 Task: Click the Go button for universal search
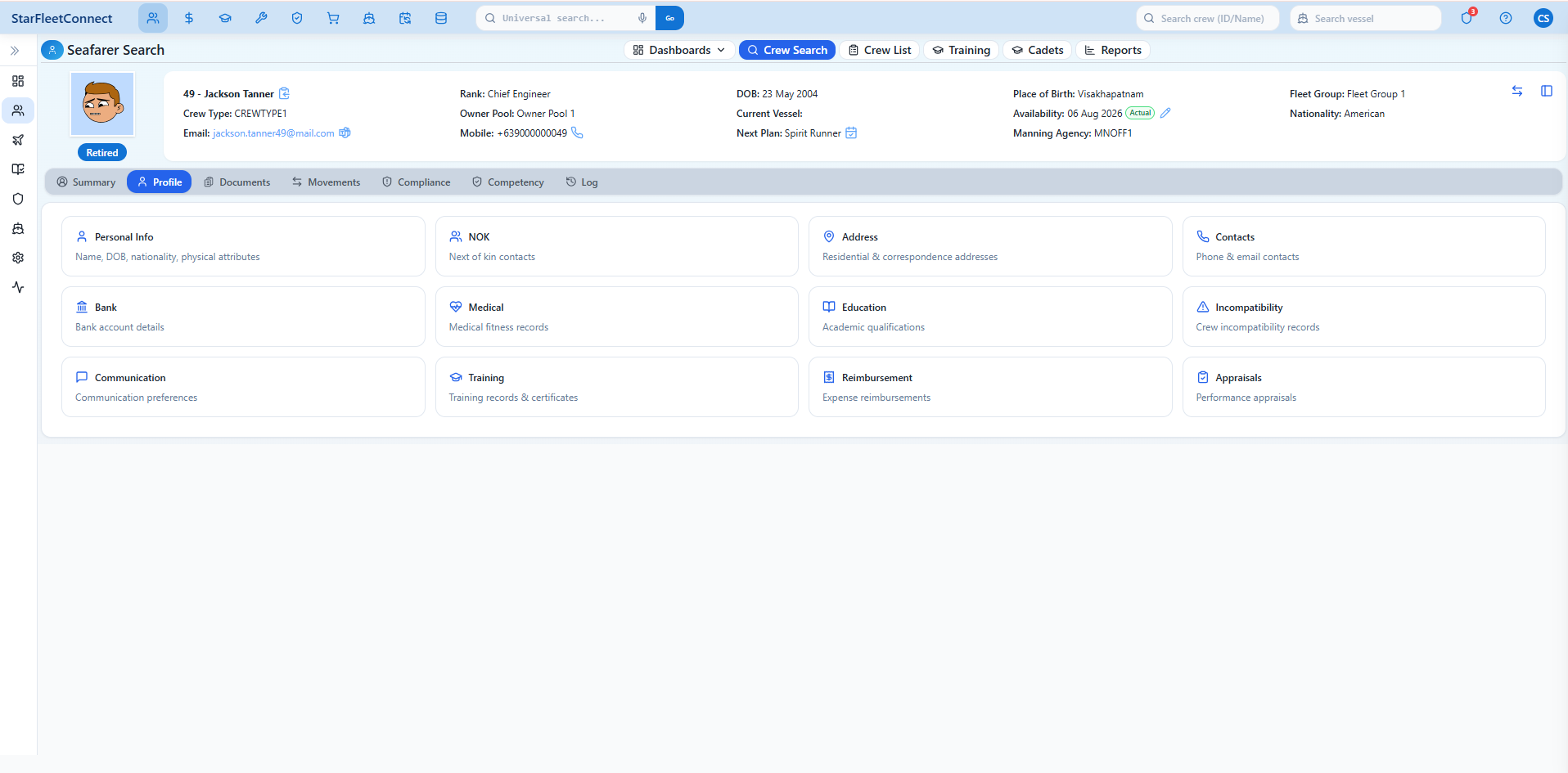click(x=669, y=18)
